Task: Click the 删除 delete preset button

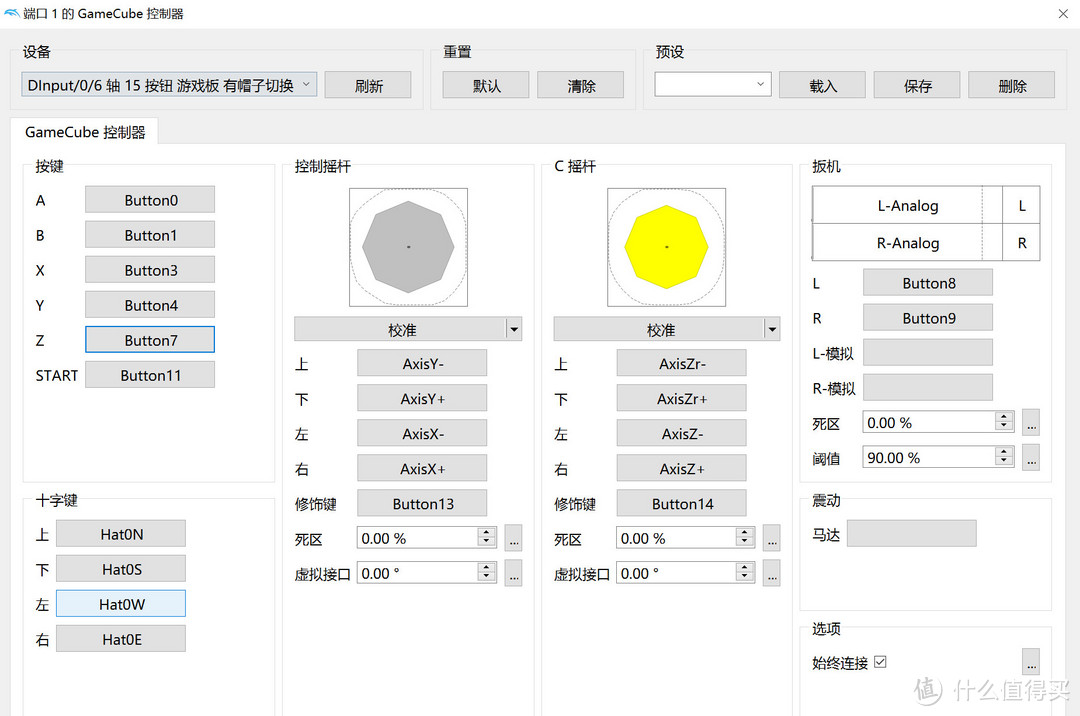Action: [1011, 85]
